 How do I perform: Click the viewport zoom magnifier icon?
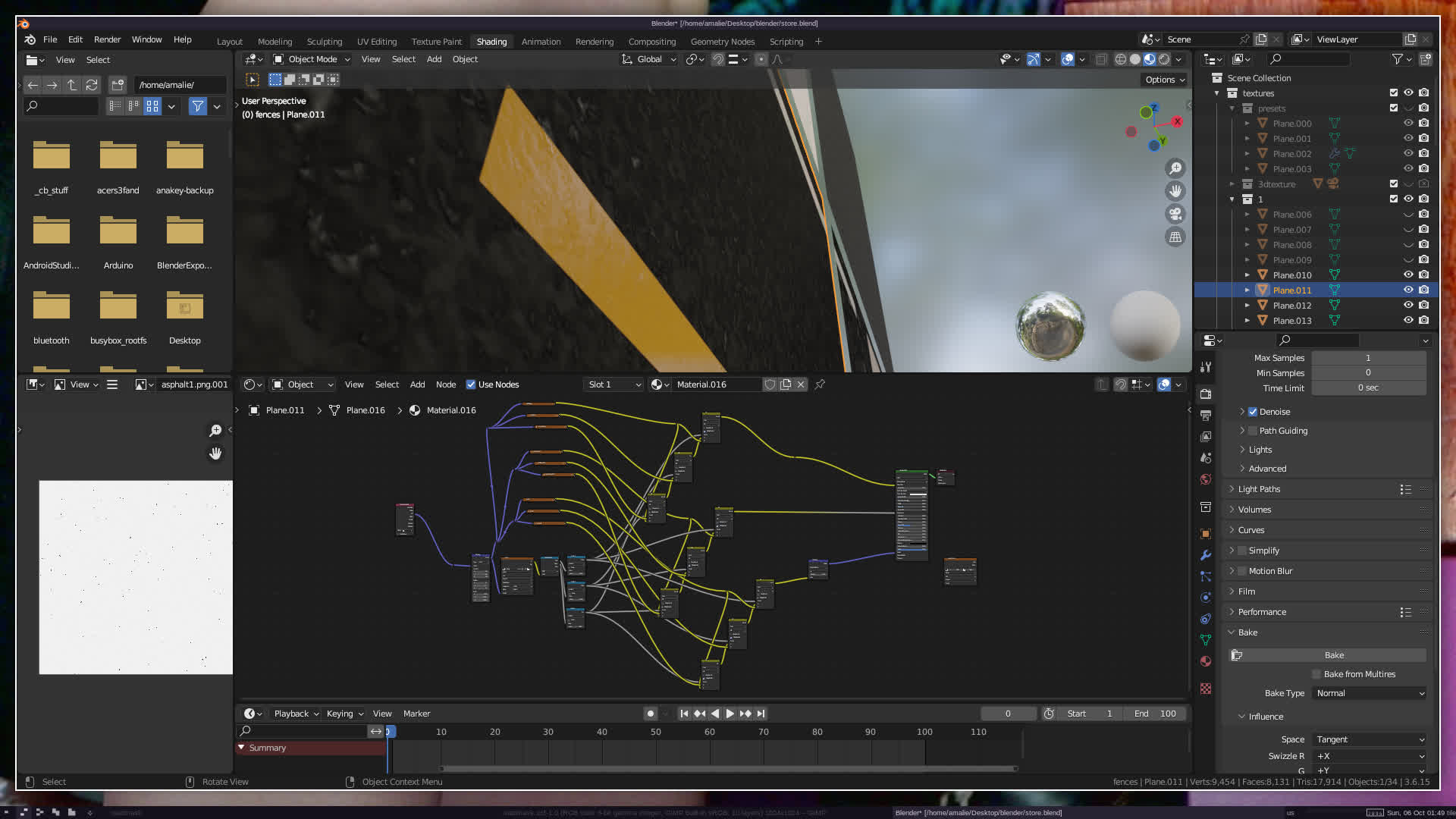1175,168
